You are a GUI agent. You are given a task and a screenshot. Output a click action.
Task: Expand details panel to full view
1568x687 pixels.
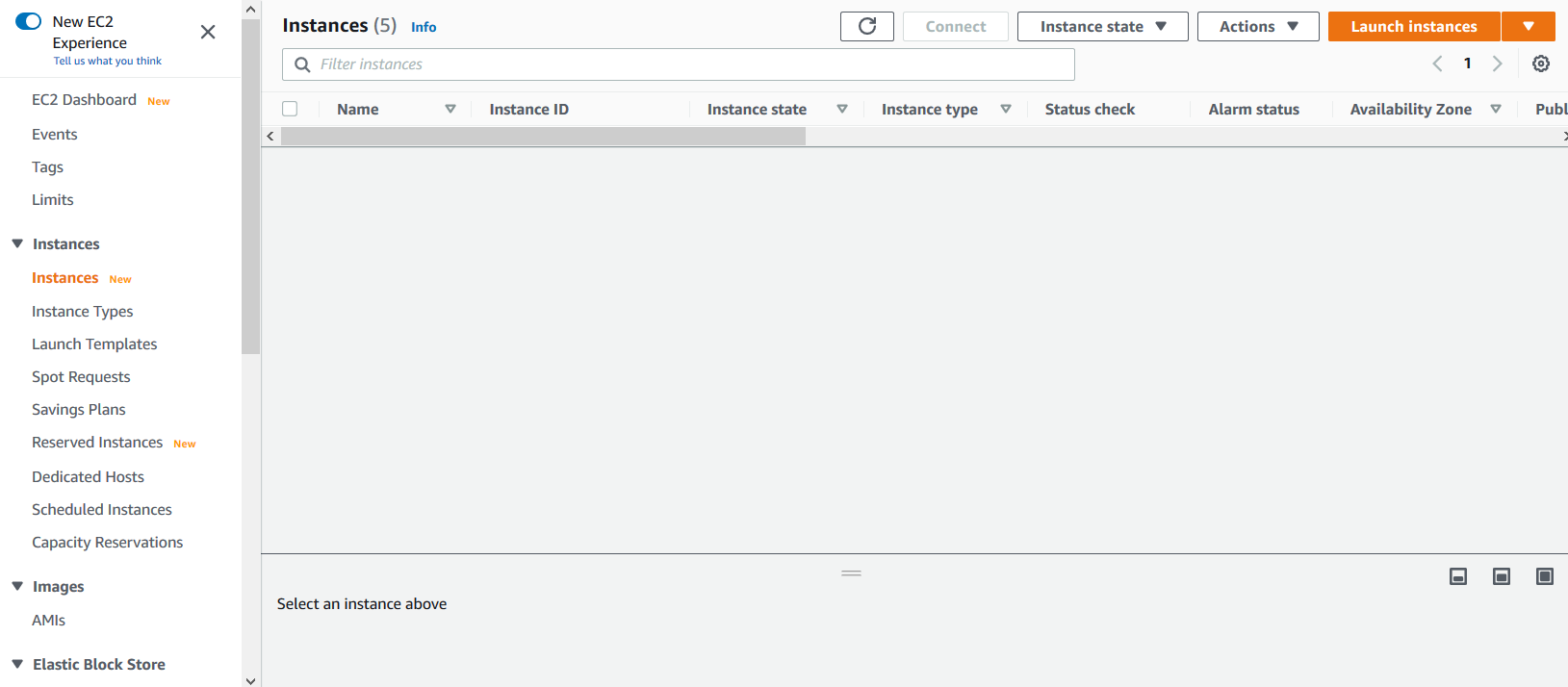point(1545,576)
